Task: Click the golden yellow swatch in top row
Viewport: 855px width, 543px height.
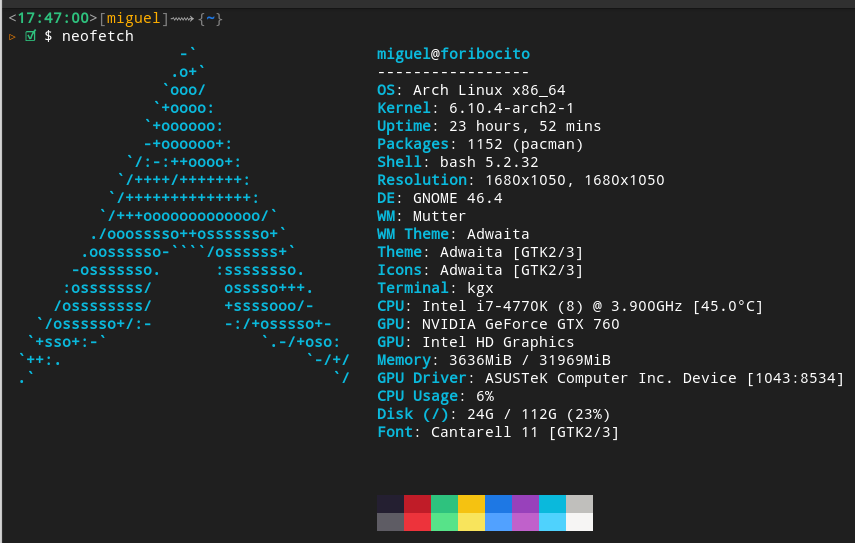Action: [471, 504]
